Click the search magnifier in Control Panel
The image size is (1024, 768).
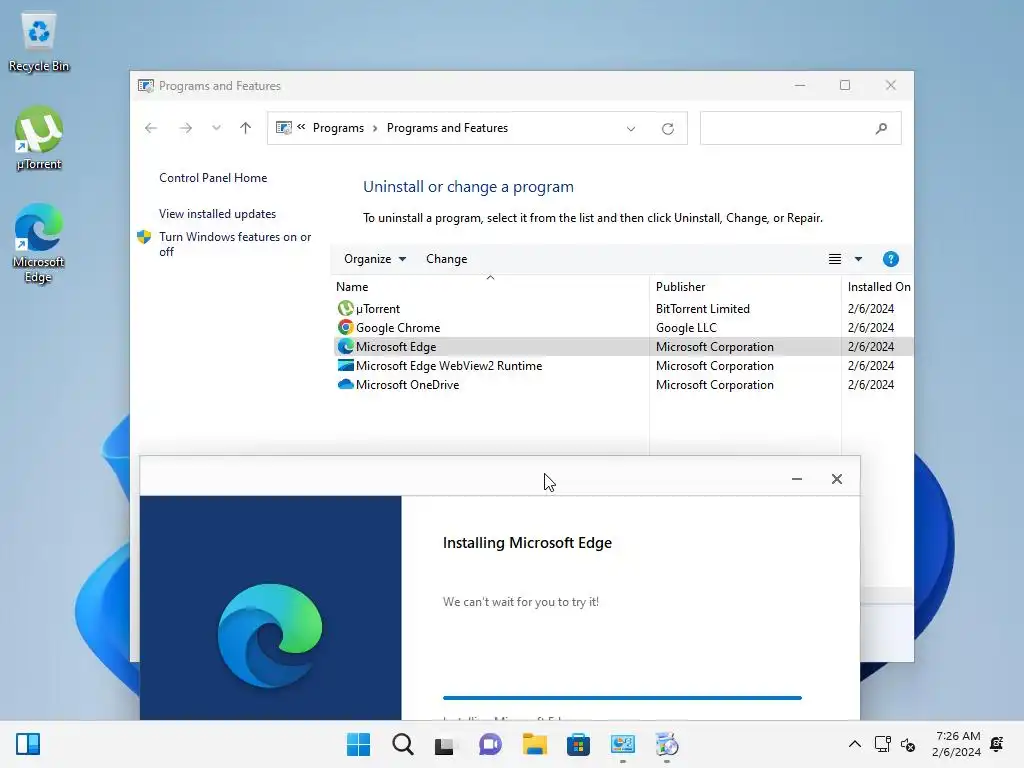[x=881, y=129]
